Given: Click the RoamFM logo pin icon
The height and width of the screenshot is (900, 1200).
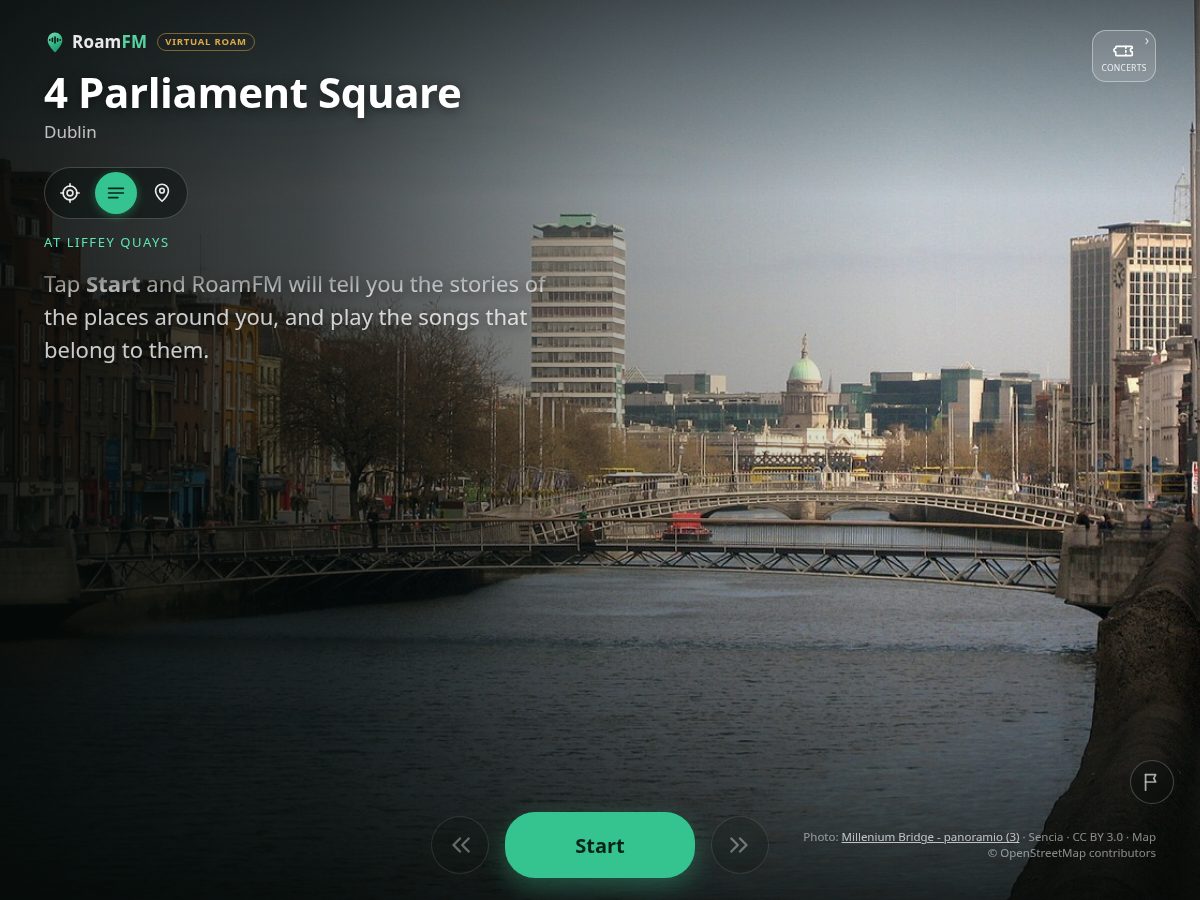Looking at the screenshot, I should (x=55, y=42).
